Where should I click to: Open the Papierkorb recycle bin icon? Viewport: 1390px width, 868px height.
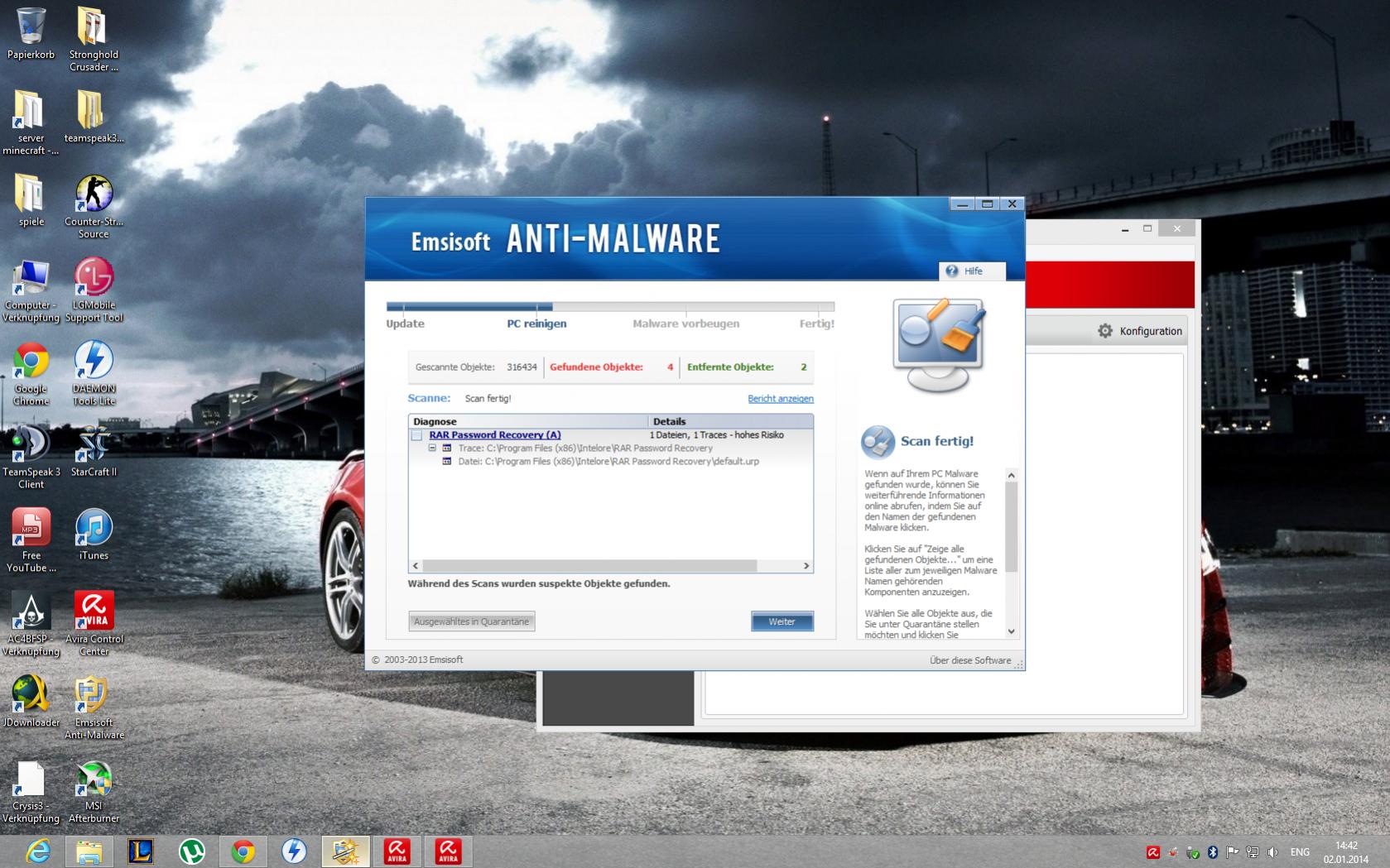[31, 34]
